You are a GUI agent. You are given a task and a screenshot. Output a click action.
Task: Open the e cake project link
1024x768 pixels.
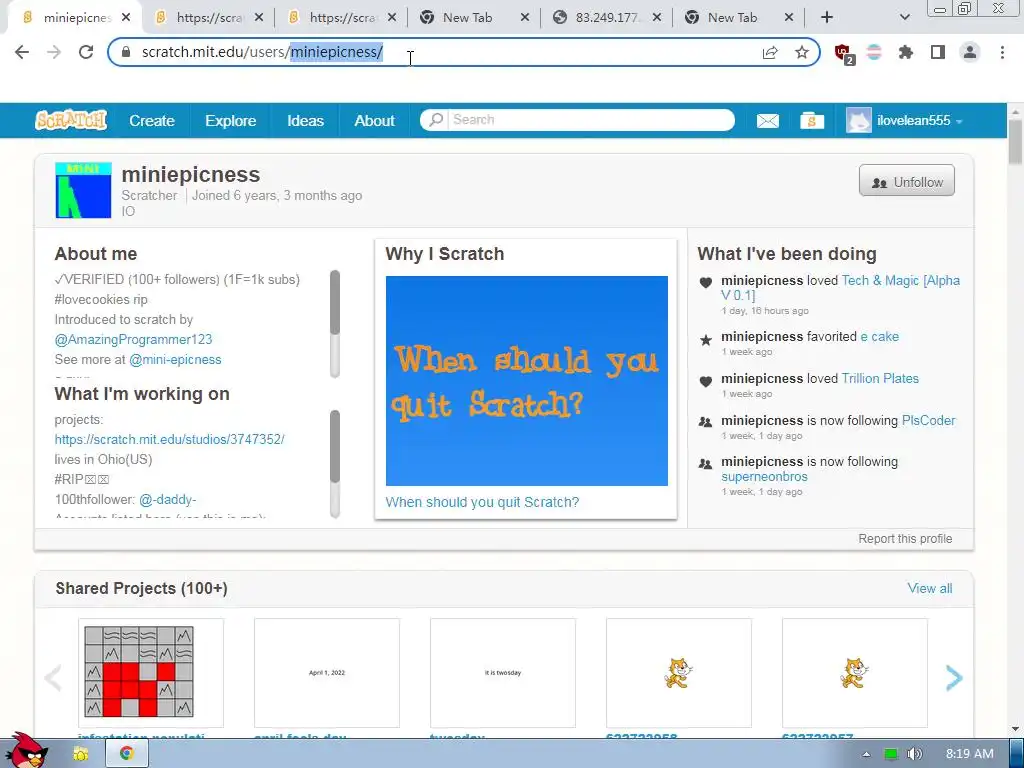click(879, 337)
